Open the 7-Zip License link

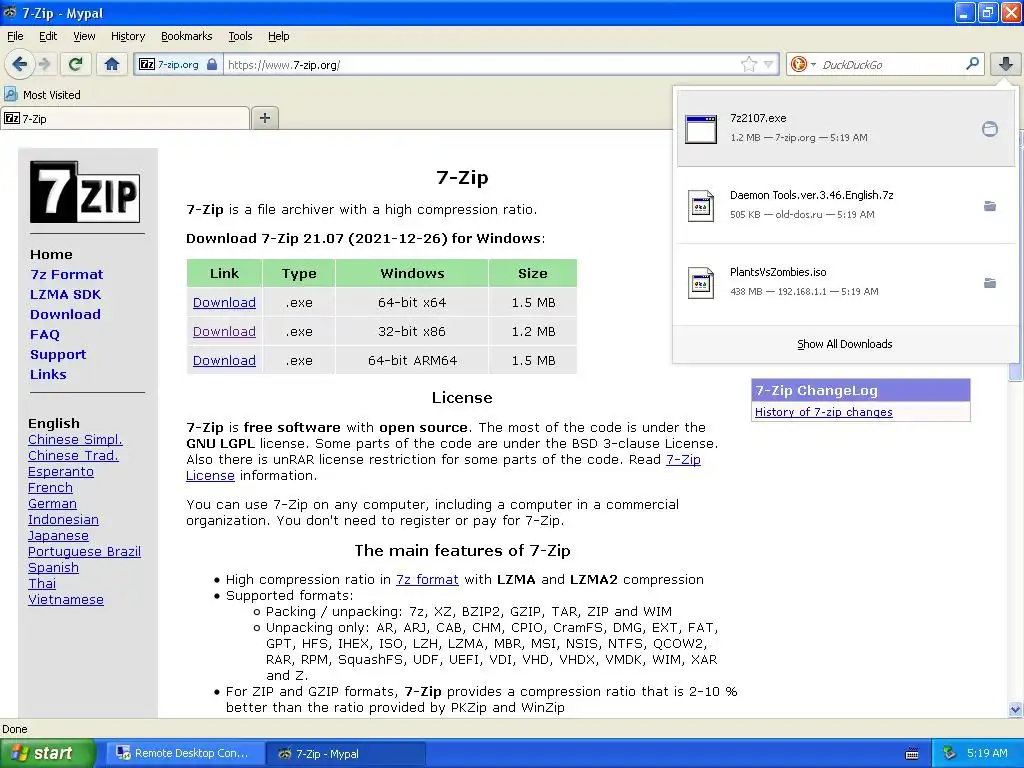(x=683, y=459)
